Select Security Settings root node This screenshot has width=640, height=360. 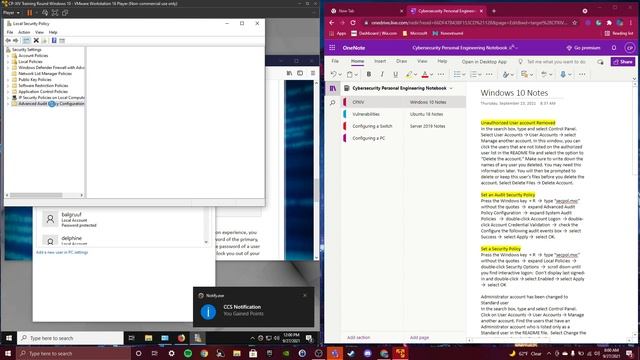(x=27, y=49)
